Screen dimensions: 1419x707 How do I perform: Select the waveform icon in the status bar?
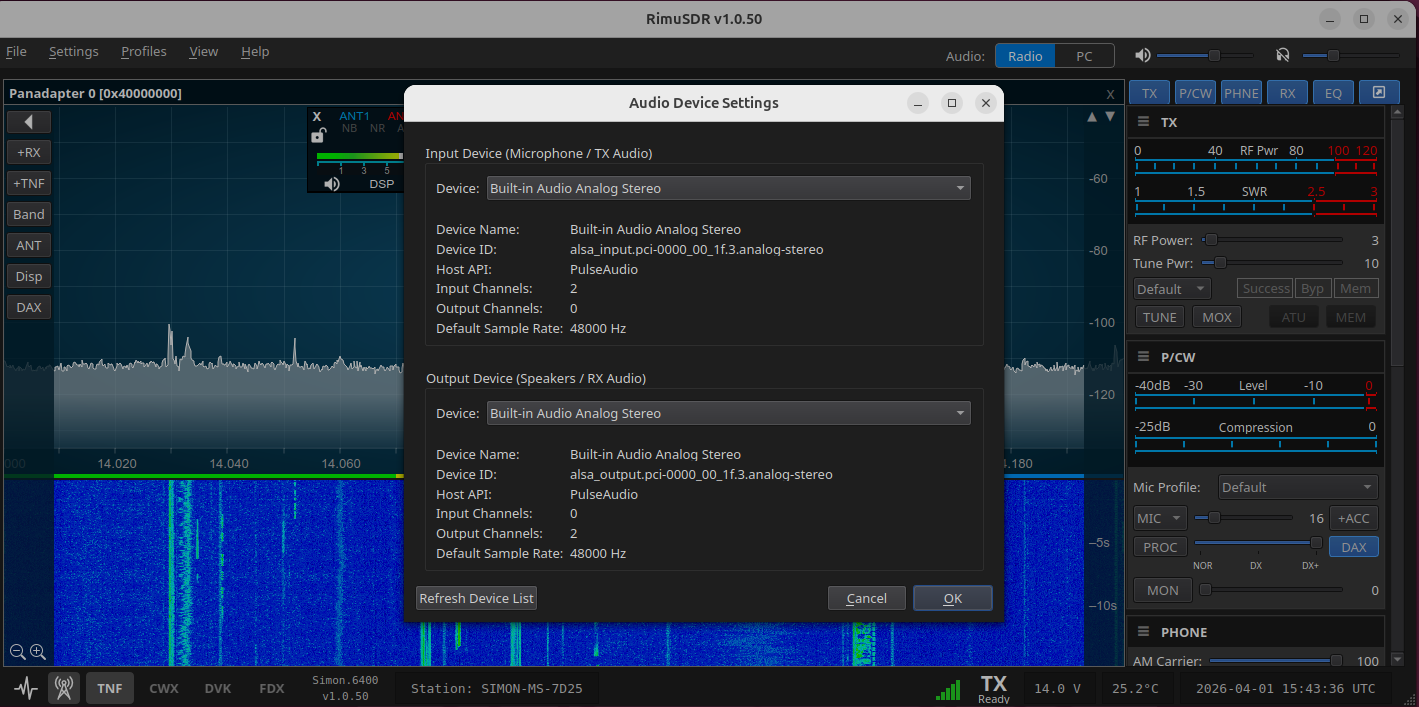24,688
